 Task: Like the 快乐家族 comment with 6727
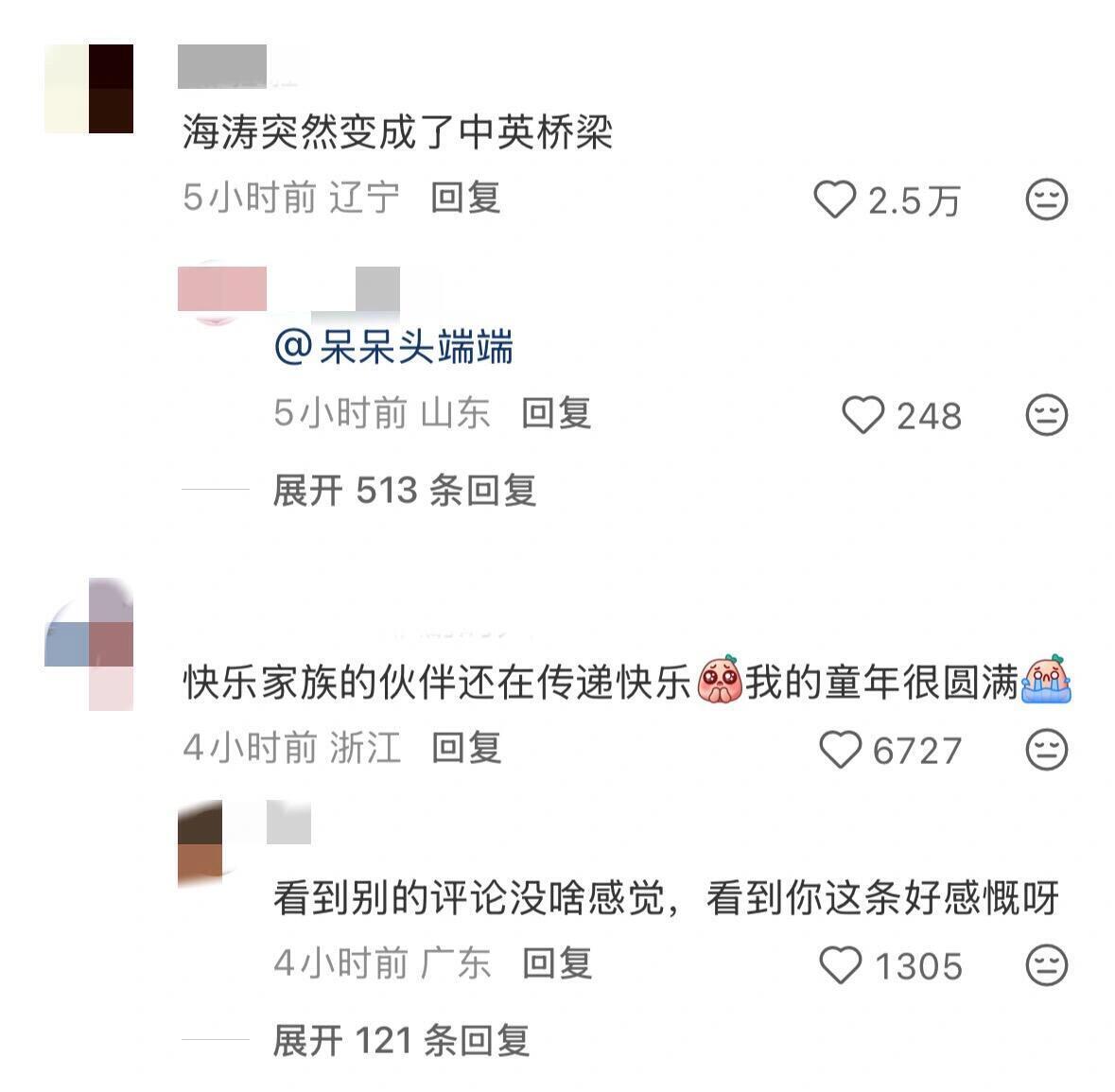click(841, 750)
